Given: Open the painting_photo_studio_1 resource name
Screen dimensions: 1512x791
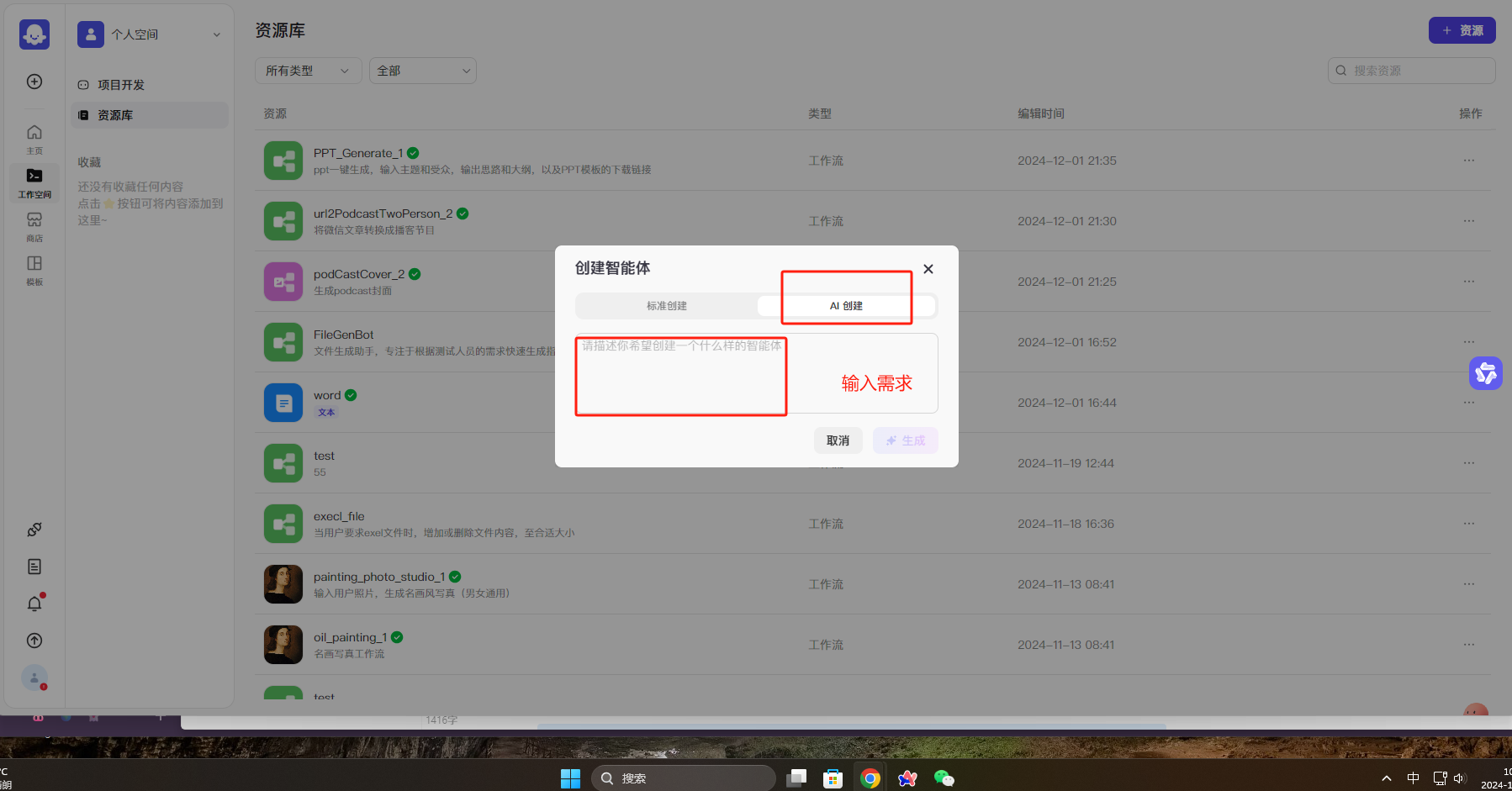Looking at the screenshot, I should click(379, 577).
